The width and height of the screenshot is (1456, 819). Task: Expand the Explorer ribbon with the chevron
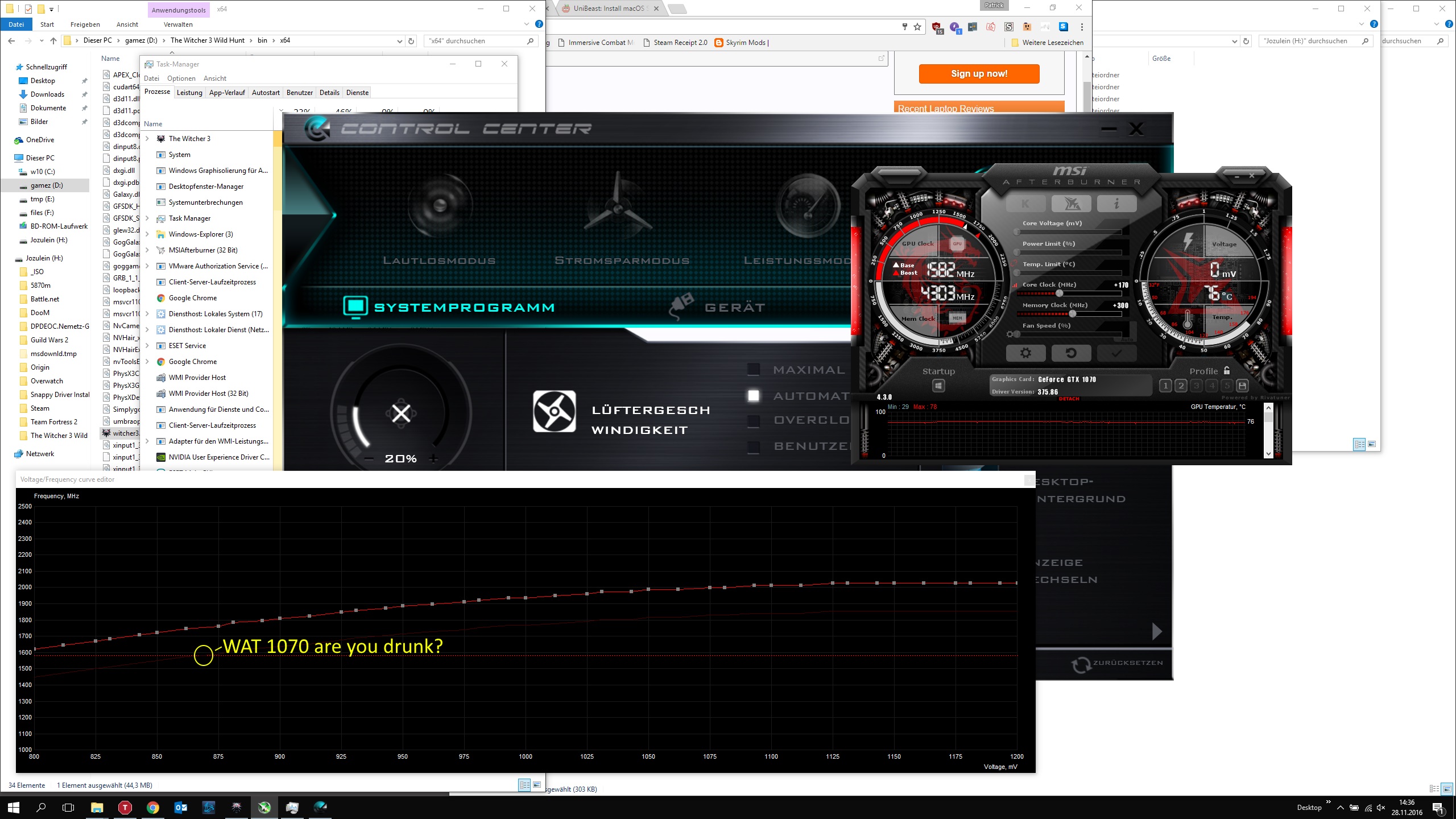527,24
